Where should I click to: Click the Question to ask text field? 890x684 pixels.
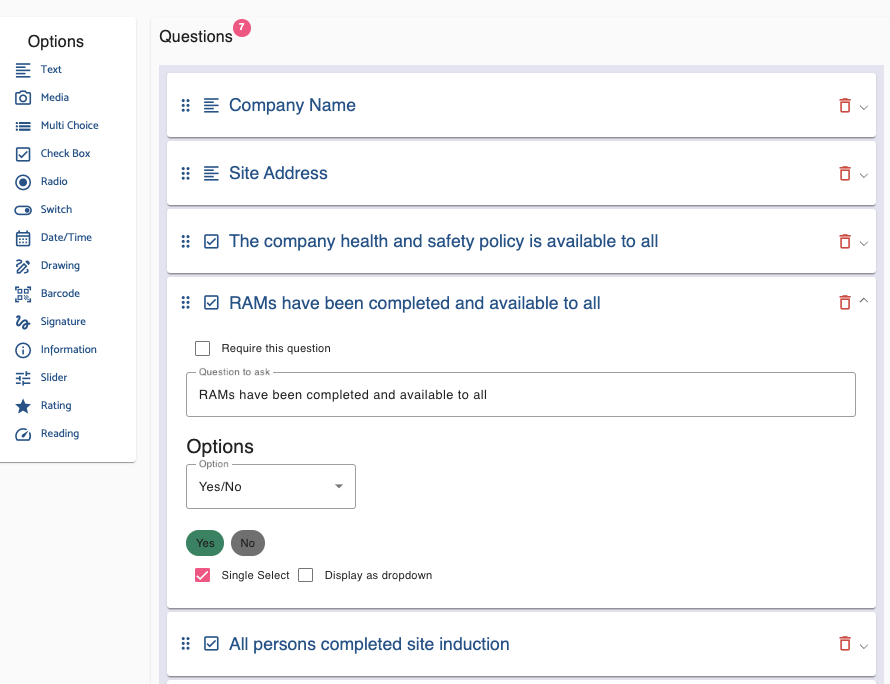click(520, 394)
